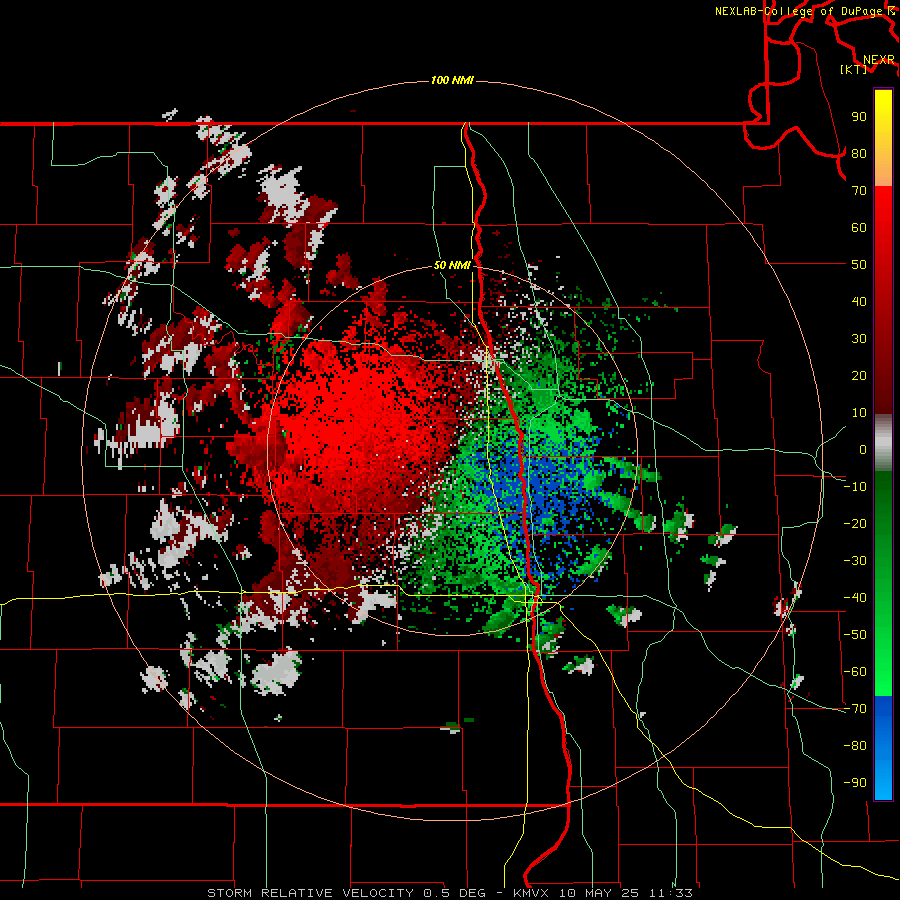
Task: Click the gray zero-velocity segment of the color bar
Action: 883,443
